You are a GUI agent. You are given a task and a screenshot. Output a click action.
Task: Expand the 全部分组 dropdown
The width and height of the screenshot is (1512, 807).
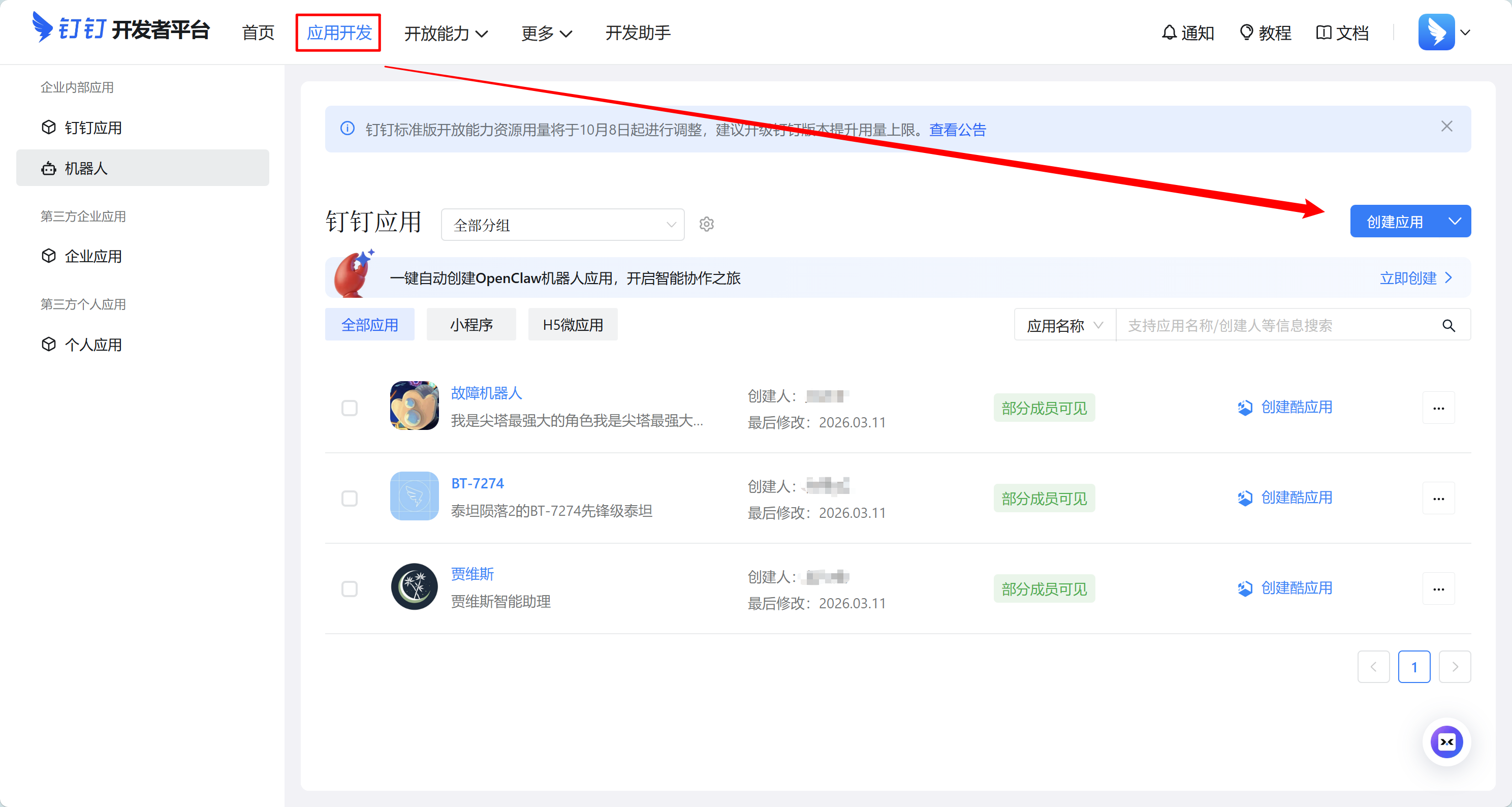(562, 225)
